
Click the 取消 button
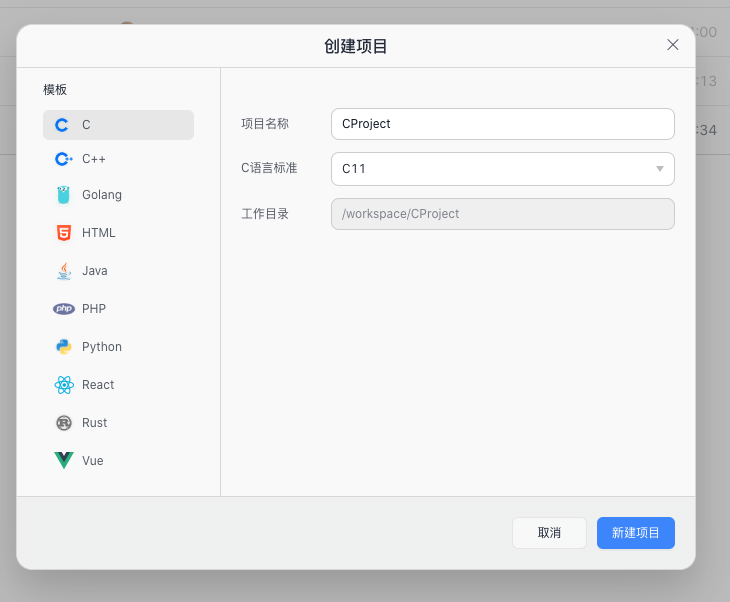(x=549, y=533)
